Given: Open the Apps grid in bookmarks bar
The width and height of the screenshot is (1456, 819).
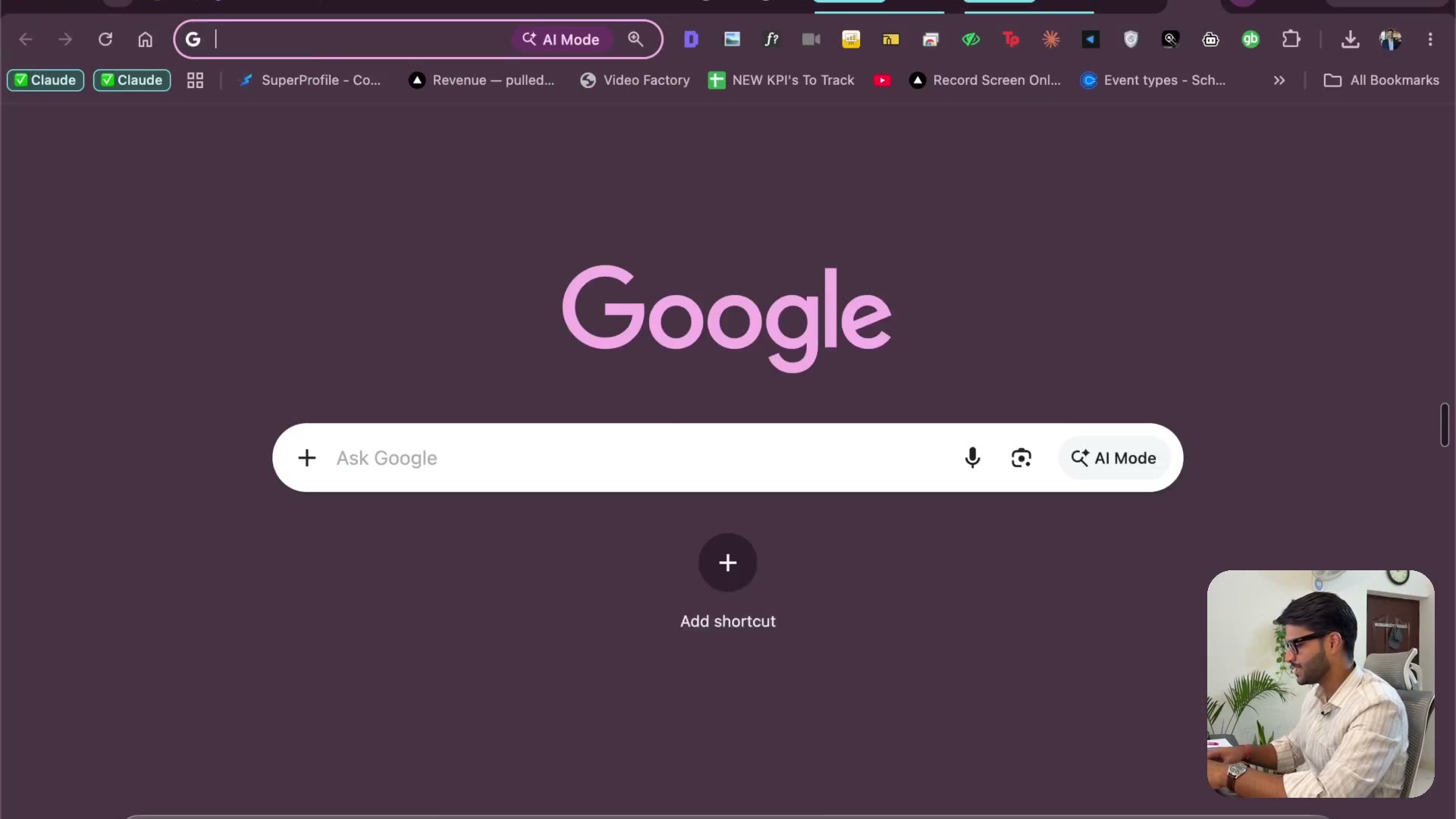Looking at the screenshot, I should coord(195,80).
